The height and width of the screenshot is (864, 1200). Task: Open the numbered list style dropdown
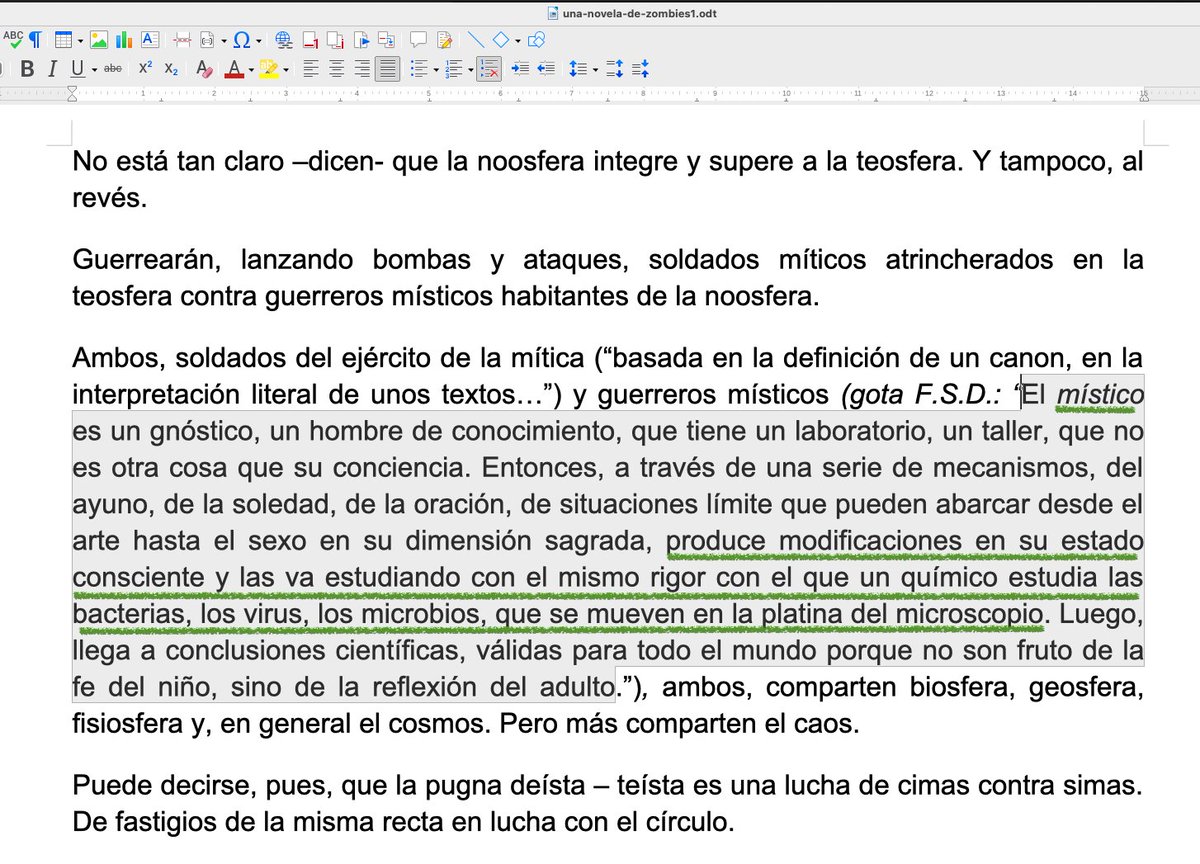[x=471, y=69]
